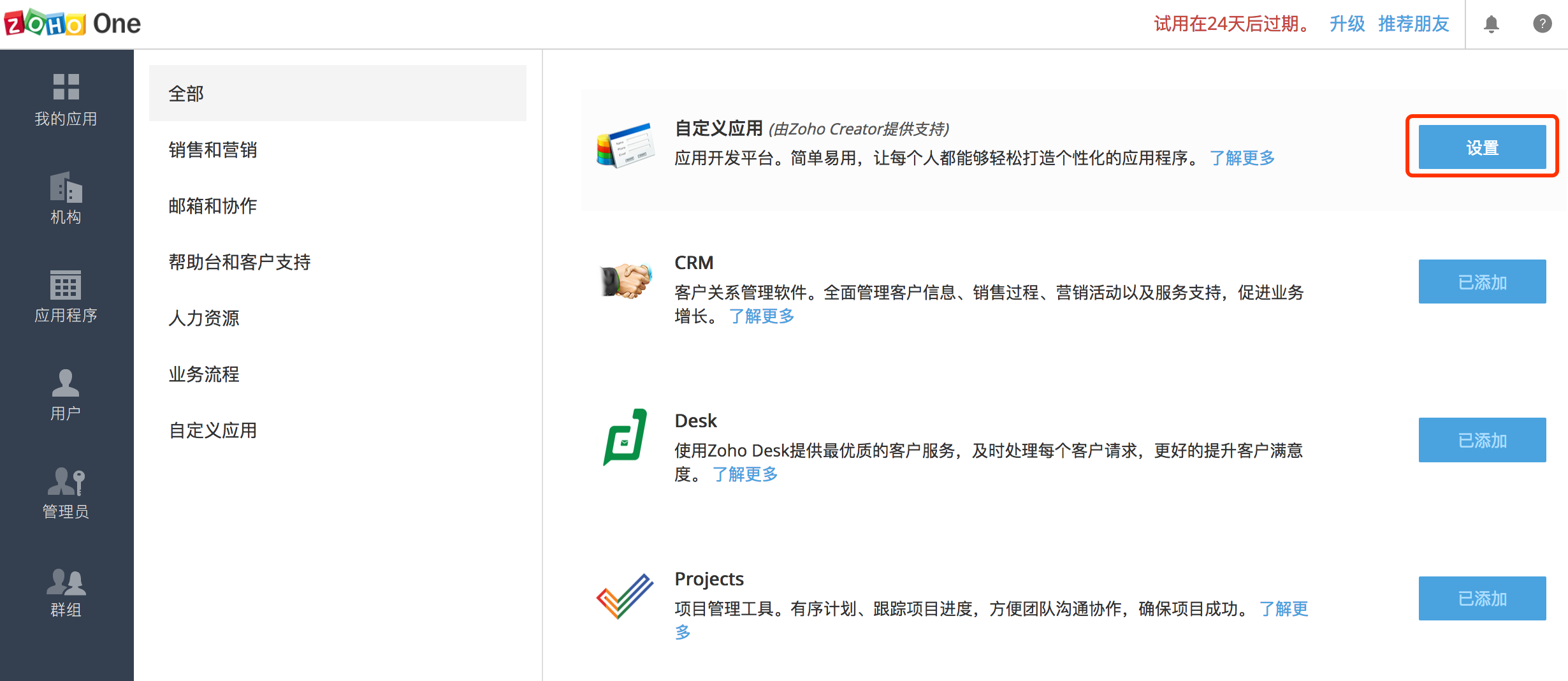Click the 机构 building icon
The image size is (1568, 681).
click(66, 187)
